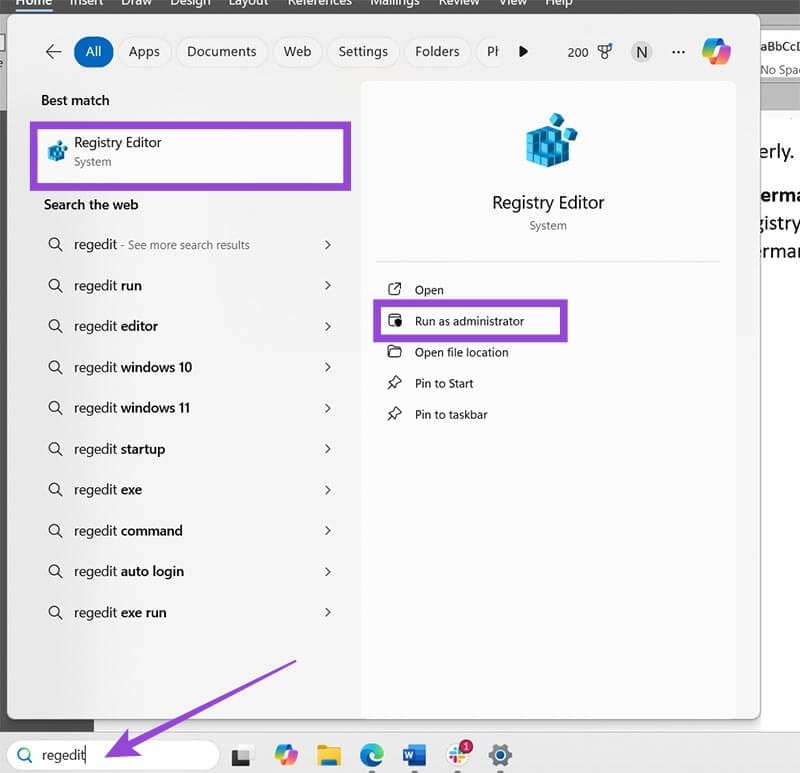The width and height of the screenshot is (800, 773).
Task: Expand chevron beside 'regedit auto login'
Action: pyautogui.click(x=328, y=571)
